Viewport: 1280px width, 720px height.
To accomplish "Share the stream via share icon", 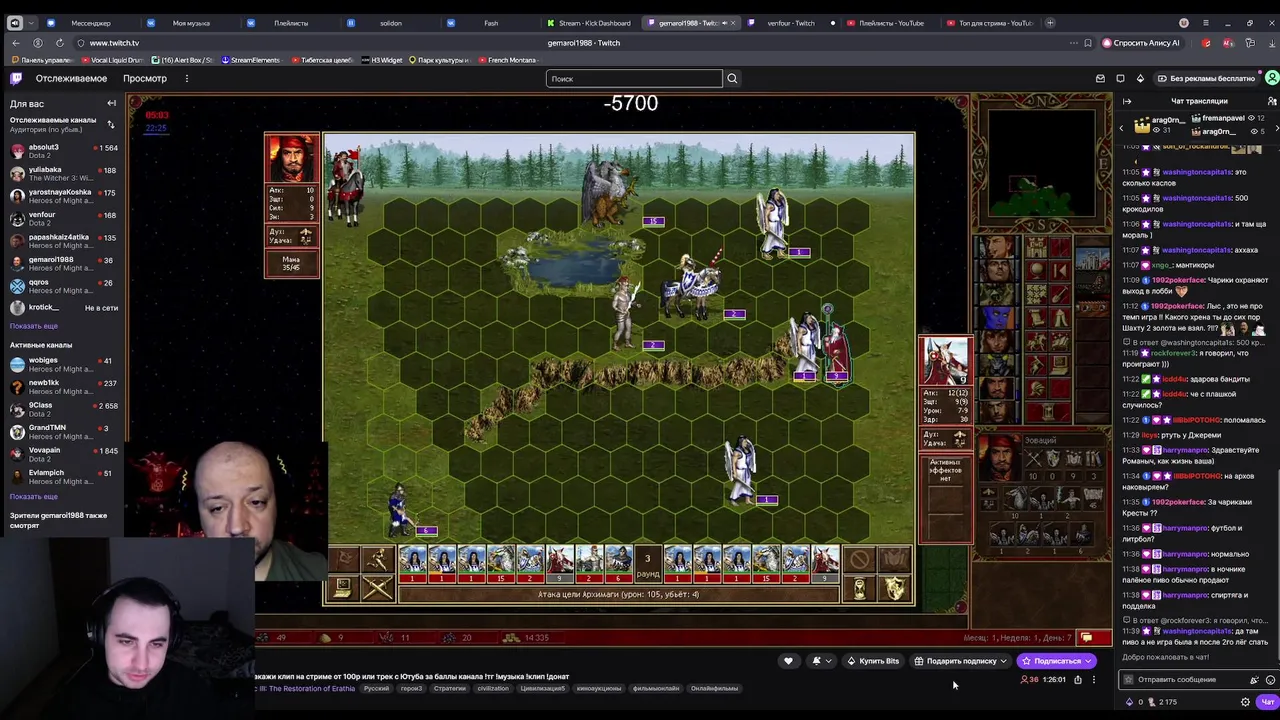I will coord(1078,680).
